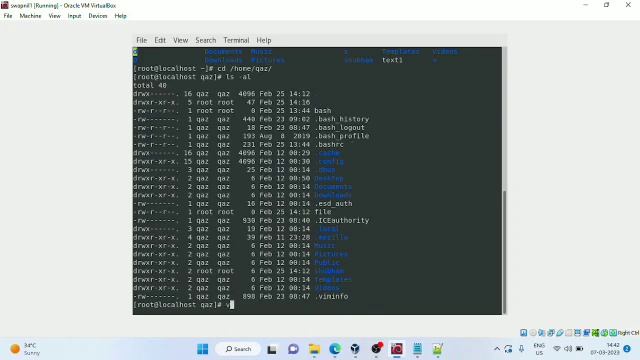Minimize the VirtualBox window
The height and width of the screenshot is (360, 640).
click(x=586, y=5)
